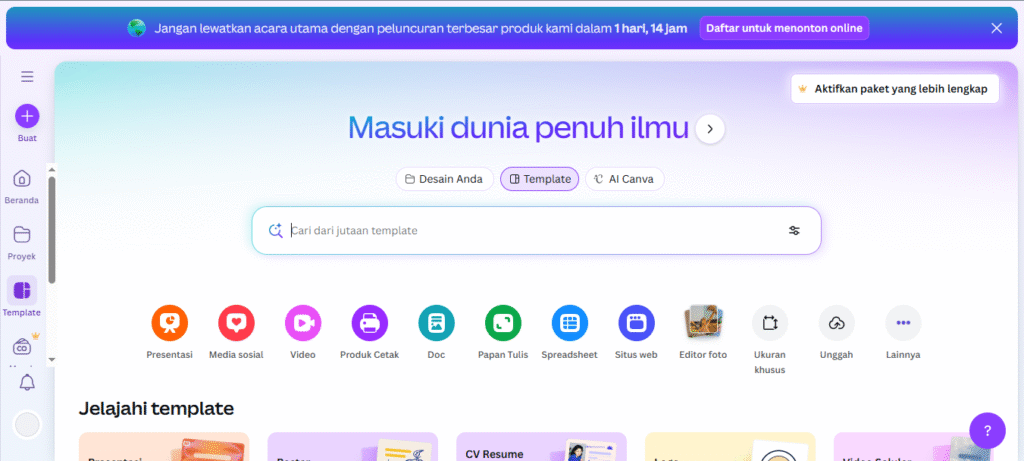This screenshot has width=1024, height=461.
Task: Click the Unggah upload icon
Action: point(836,323)
